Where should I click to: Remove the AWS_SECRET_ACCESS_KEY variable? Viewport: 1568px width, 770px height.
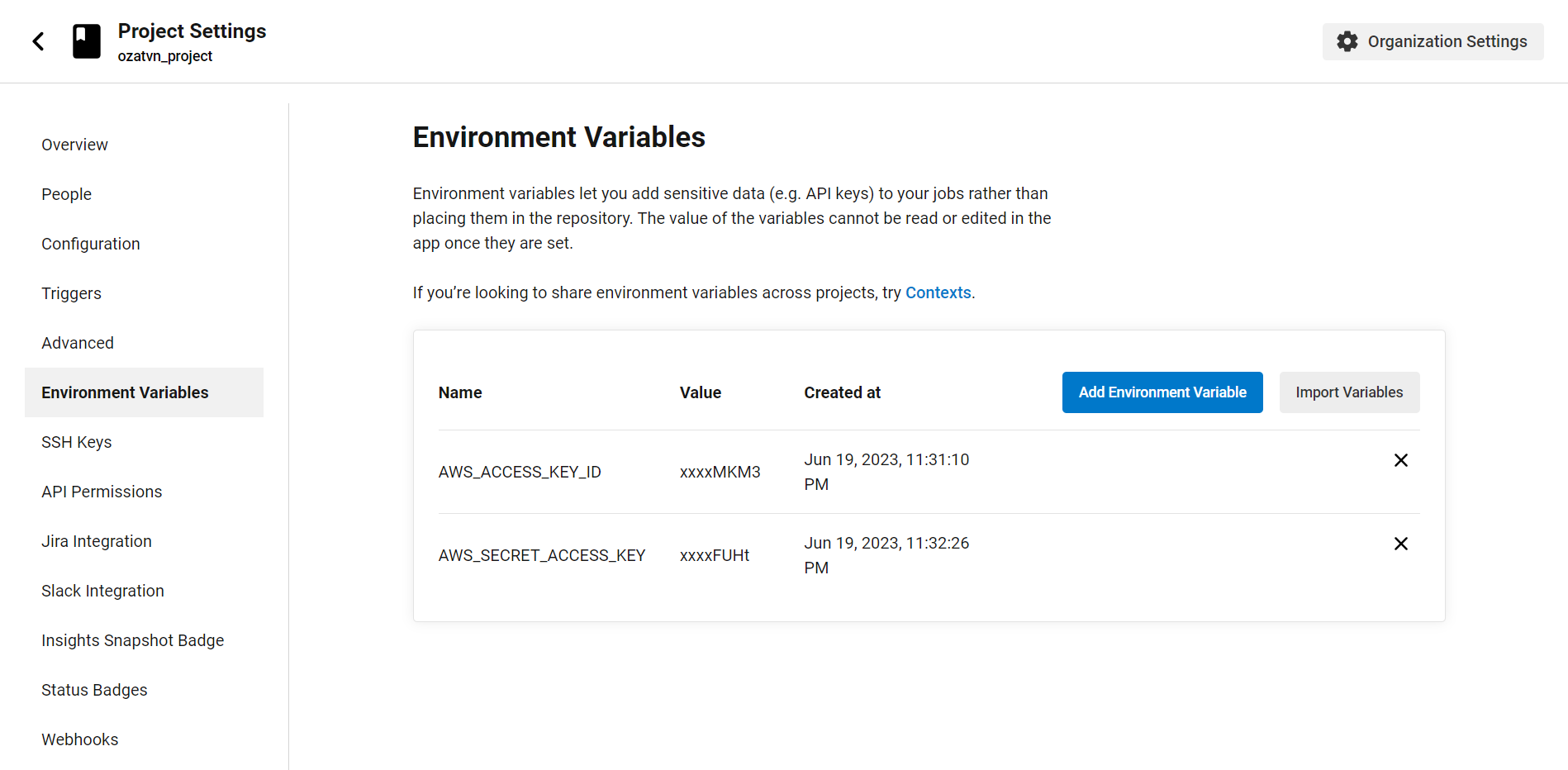pyautogui.click(x=1400, y=544)
